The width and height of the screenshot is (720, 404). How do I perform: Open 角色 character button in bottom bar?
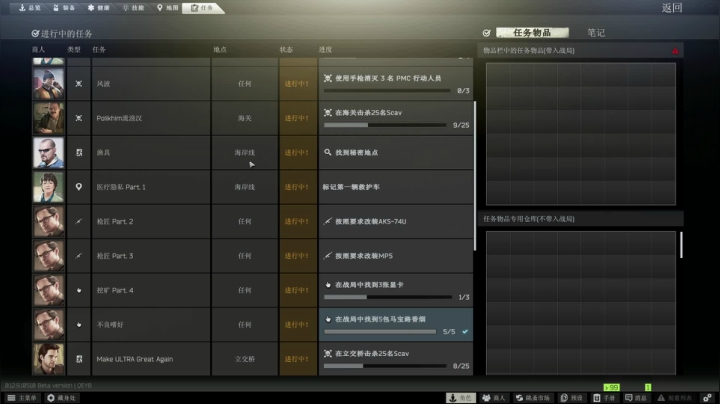coord(461,398)
